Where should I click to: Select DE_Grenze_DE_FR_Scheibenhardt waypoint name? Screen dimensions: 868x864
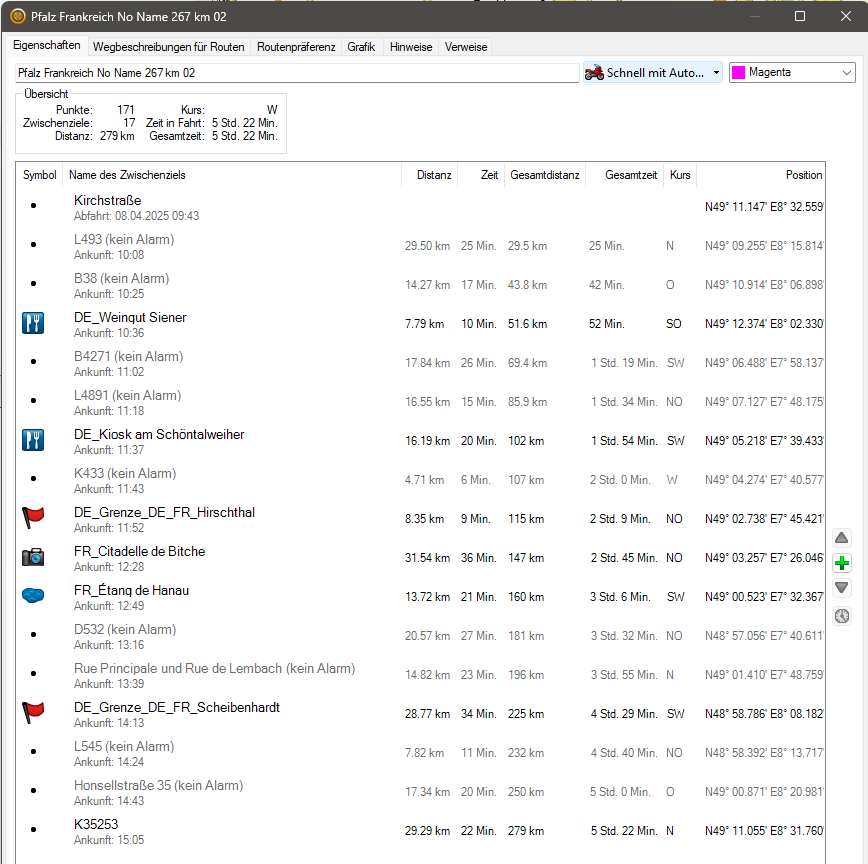pos(177,707)
